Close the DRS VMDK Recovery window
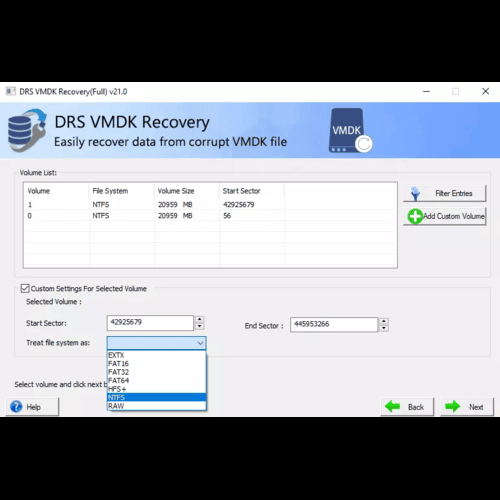The width and height of the screenshot is (500, 500). [485, 91]
